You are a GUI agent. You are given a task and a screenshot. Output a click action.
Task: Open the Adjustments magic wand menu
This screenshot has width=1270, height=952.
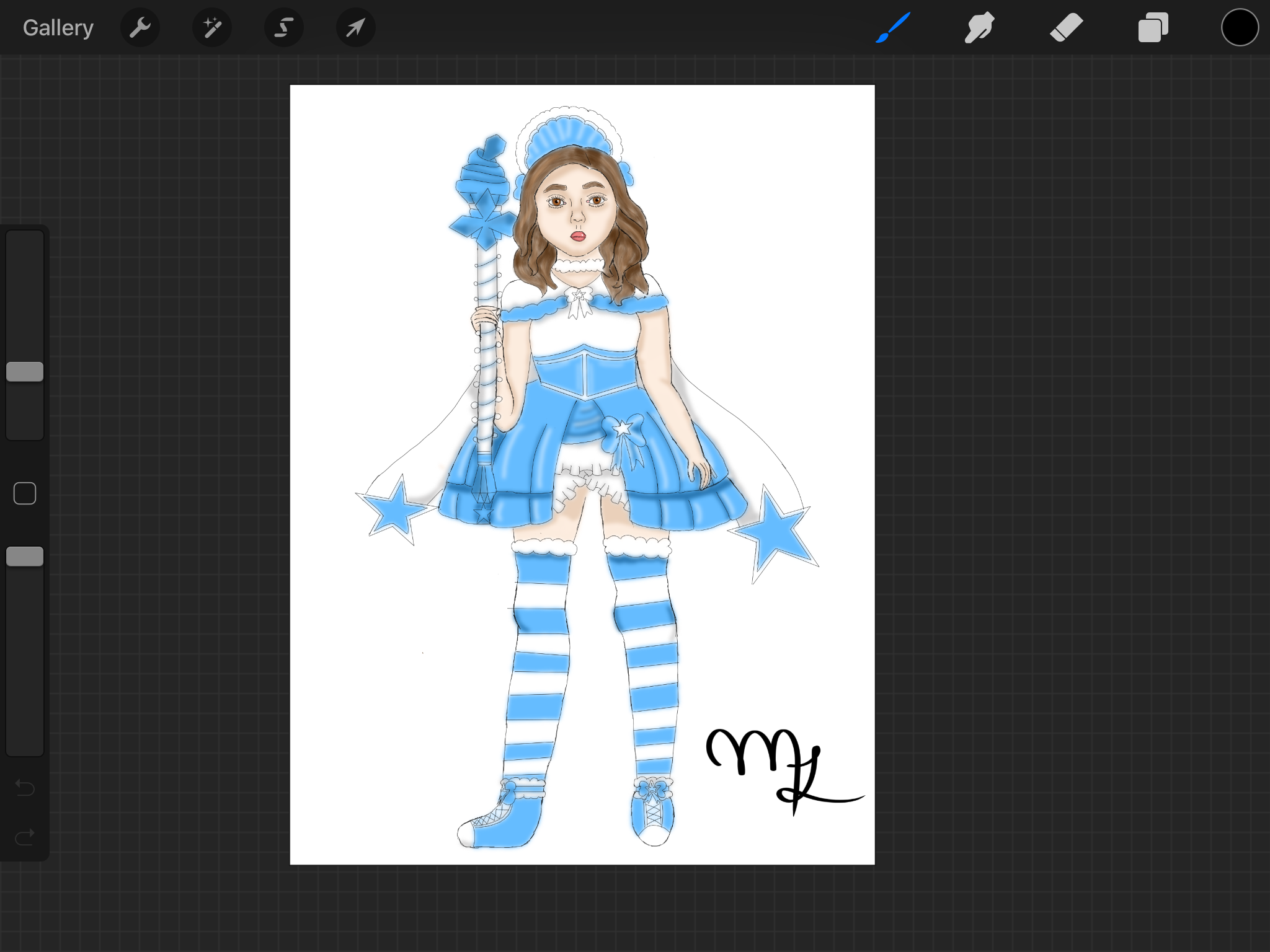click(x=212, y=28)
